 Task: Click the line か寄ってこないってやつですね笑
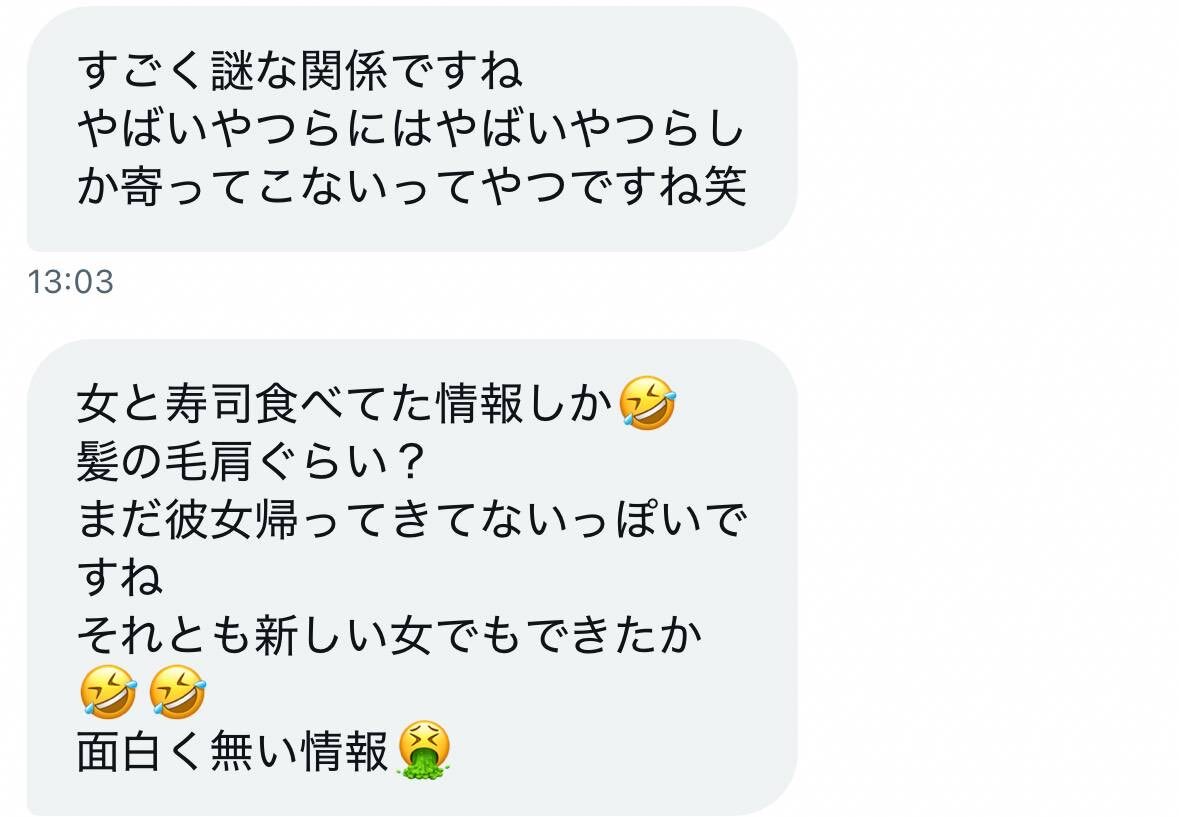pos(412,186)
